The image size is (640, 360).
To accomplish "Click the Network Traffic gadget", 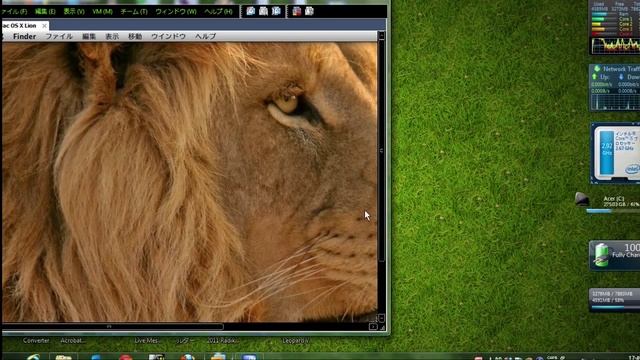I will tap(614, 88).
